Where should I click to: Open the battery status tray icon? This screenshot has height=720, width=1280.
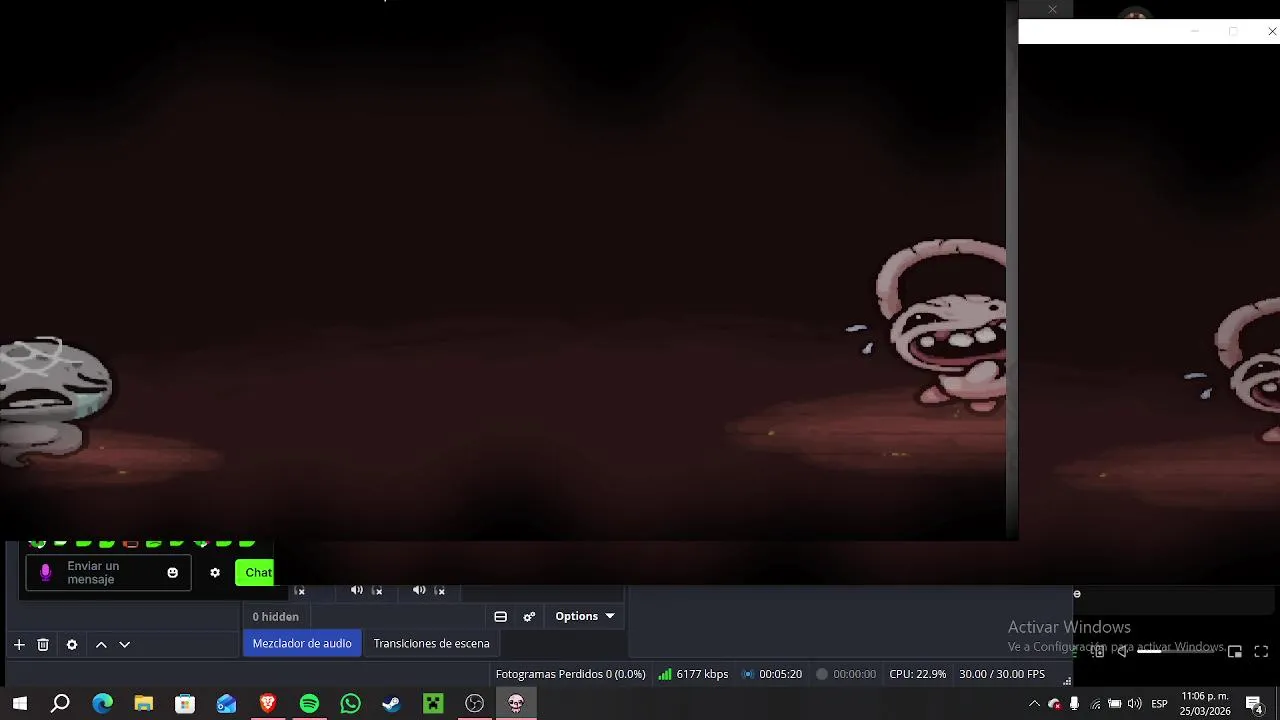1114,704
